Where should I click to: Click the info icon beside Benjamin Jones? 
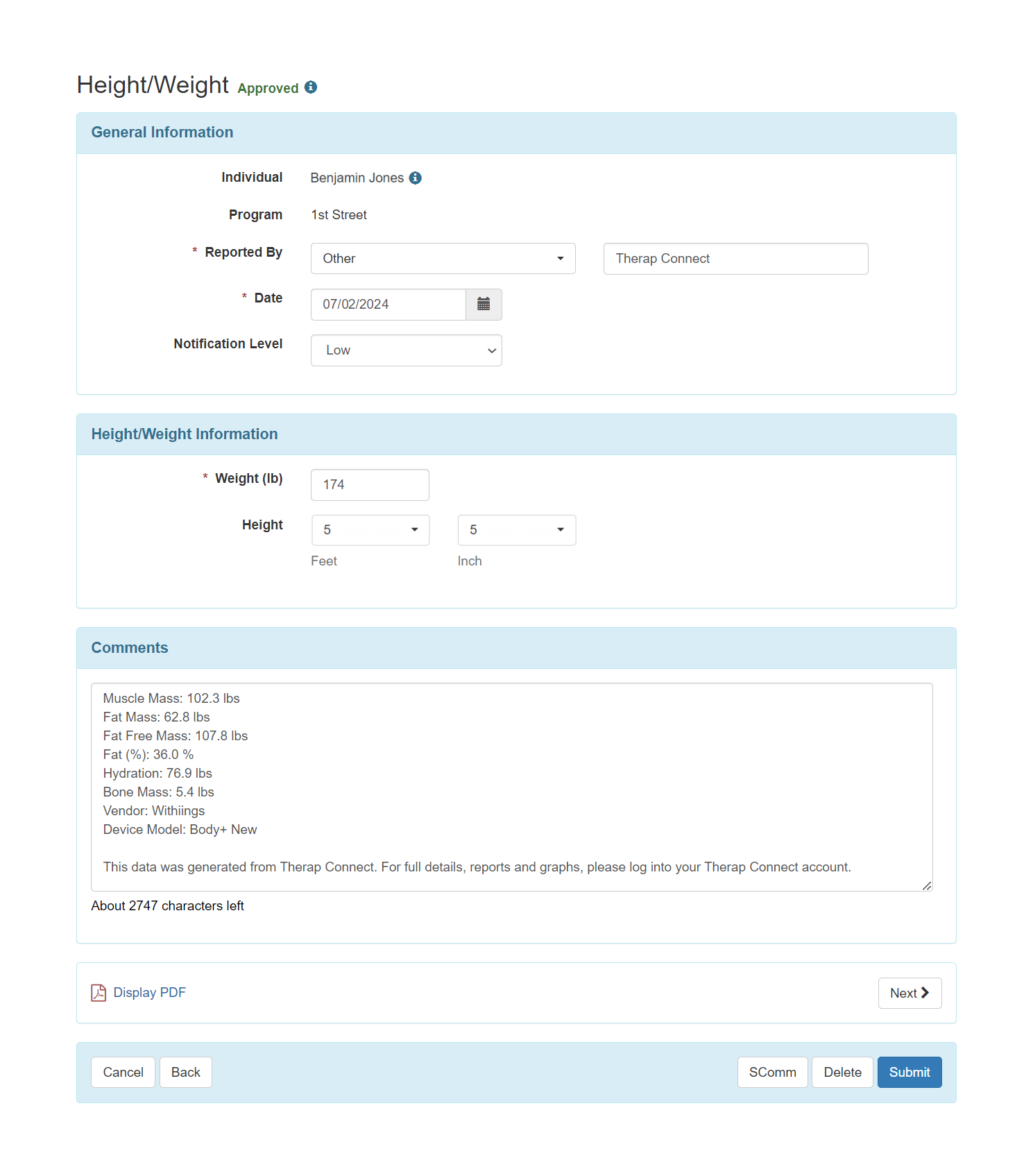(x=415, y=178)
